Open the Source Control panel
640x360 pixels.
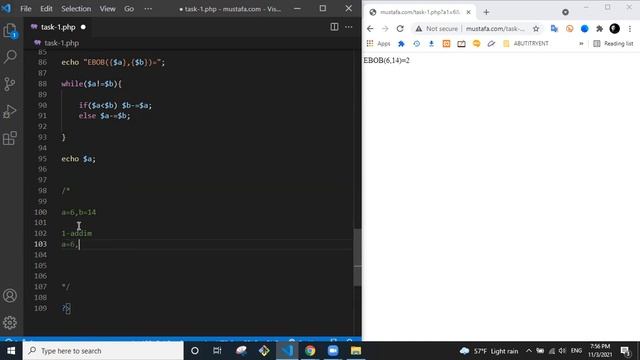pyautogui.click(x=10, y=84)
